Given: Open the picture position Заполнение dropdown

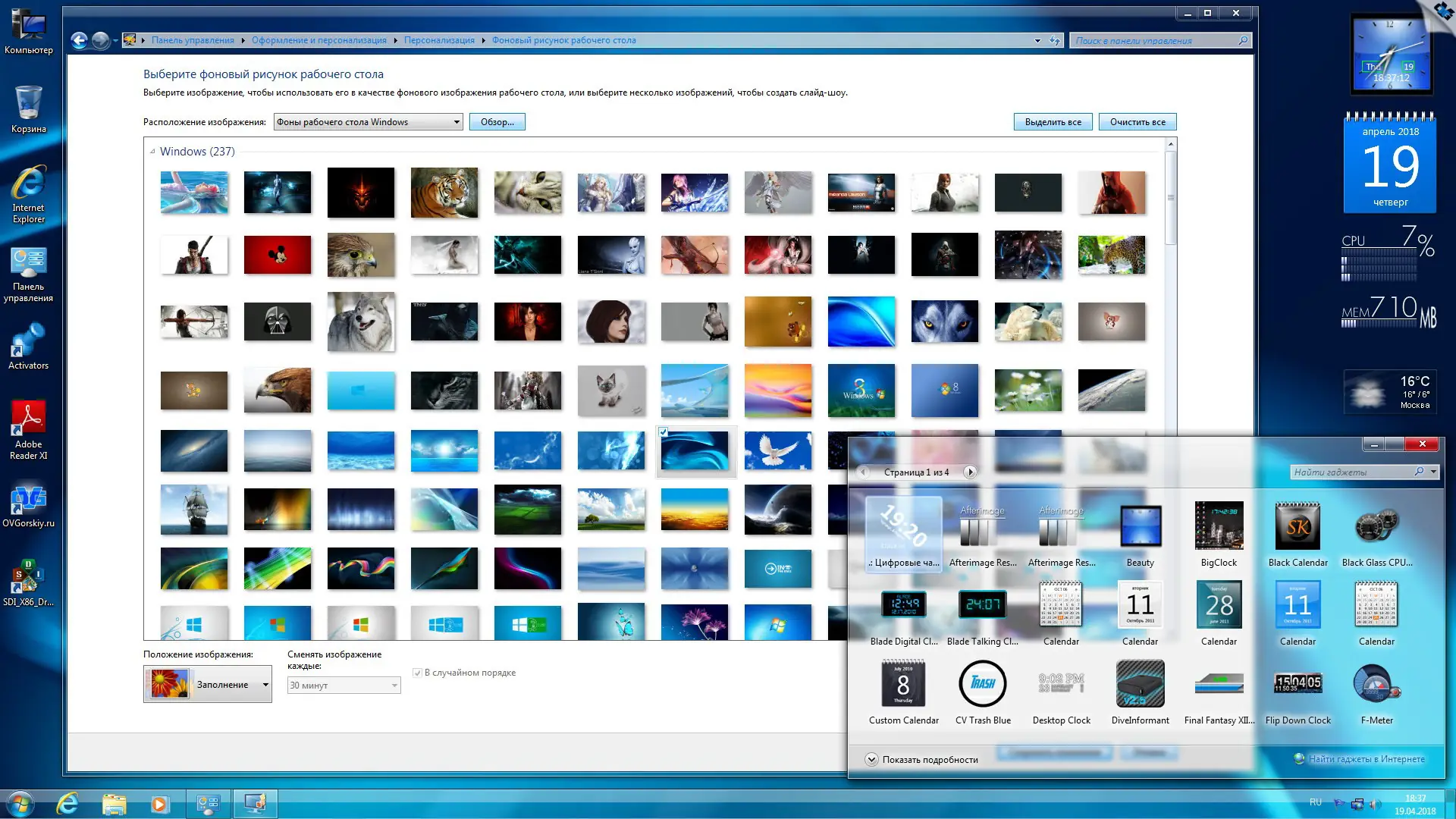Looking at the screenshot, I should point(265,685).
